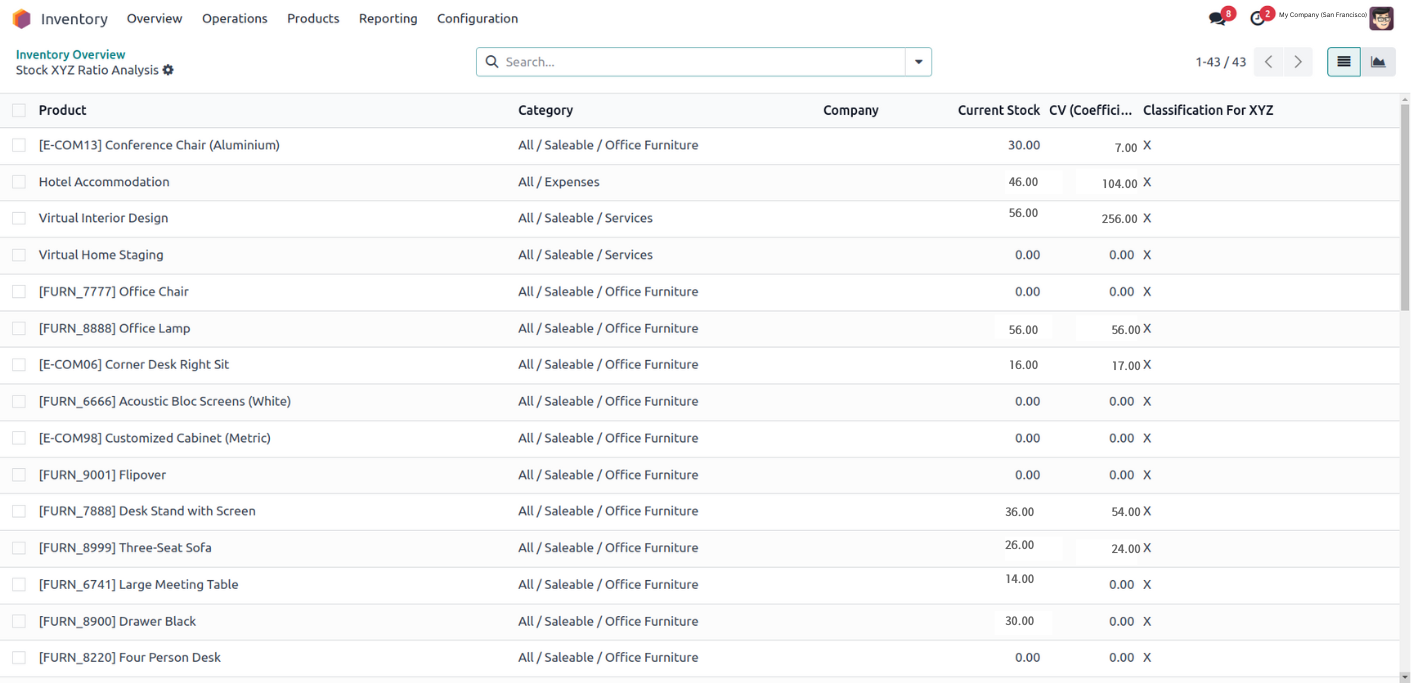Open the Operations menu

coord(234,19)
